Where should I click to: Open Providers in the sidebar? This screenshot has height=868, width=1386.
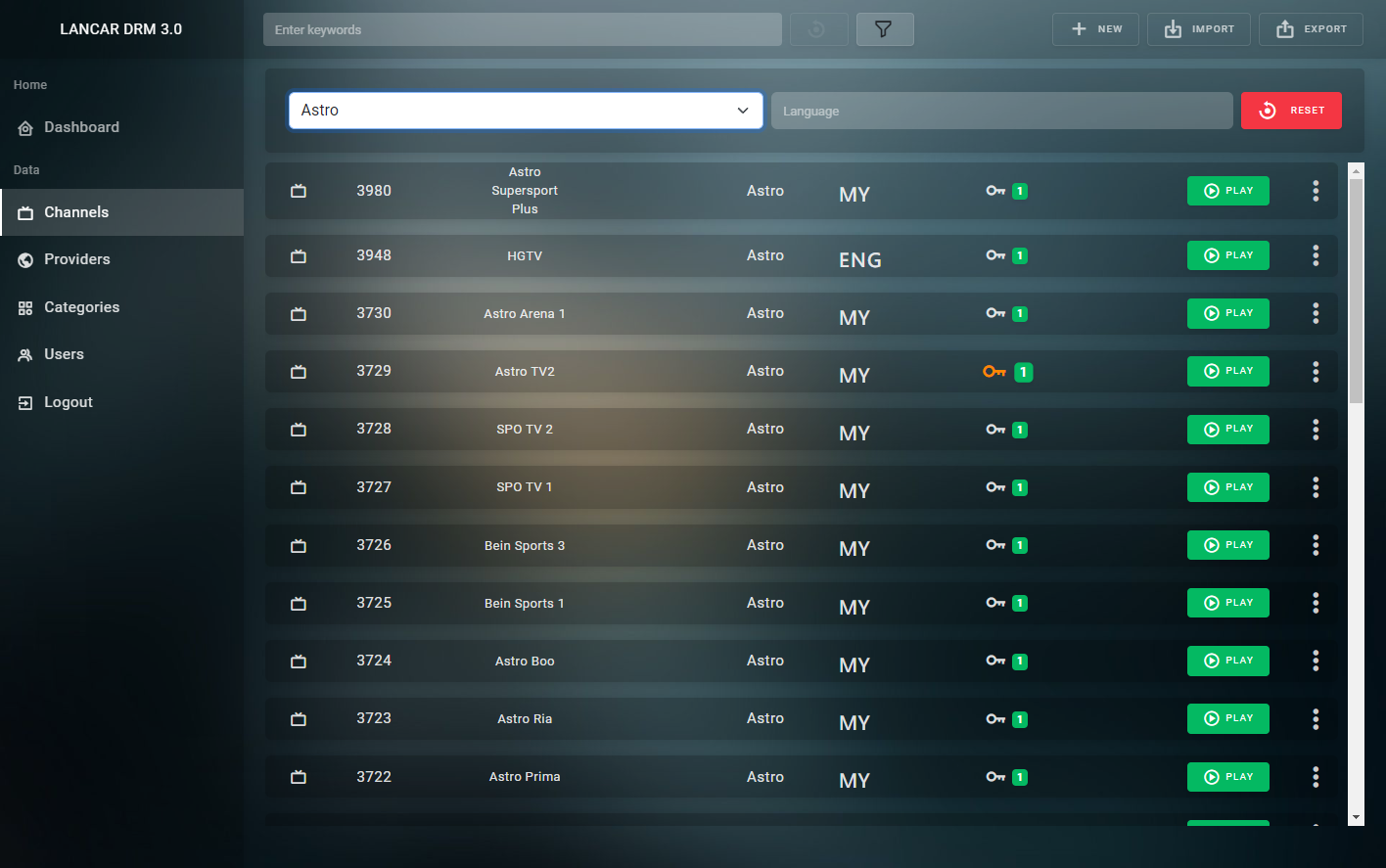click(x=121, y=259)
